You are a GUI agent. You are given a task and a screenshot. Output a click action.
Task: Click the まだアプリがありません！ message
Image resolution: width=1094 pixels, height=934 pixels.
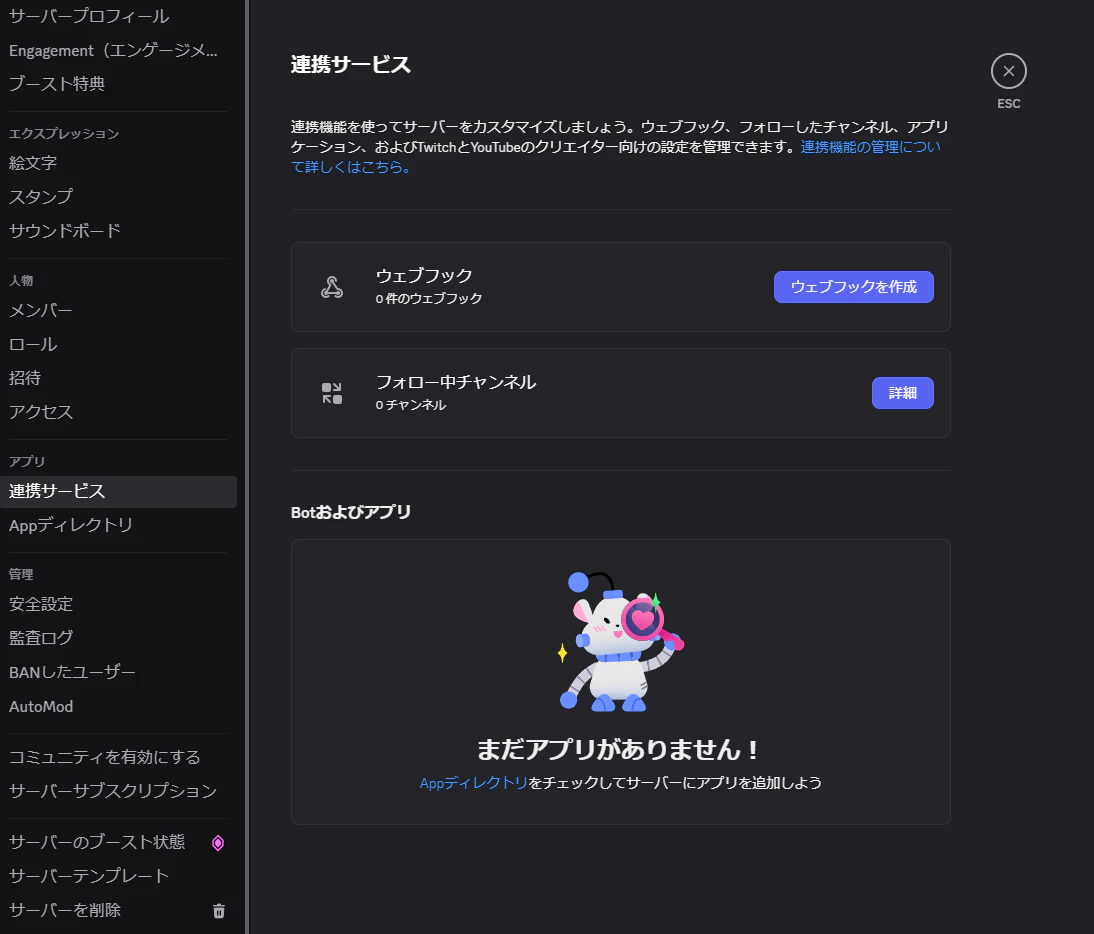pos(620,750)
